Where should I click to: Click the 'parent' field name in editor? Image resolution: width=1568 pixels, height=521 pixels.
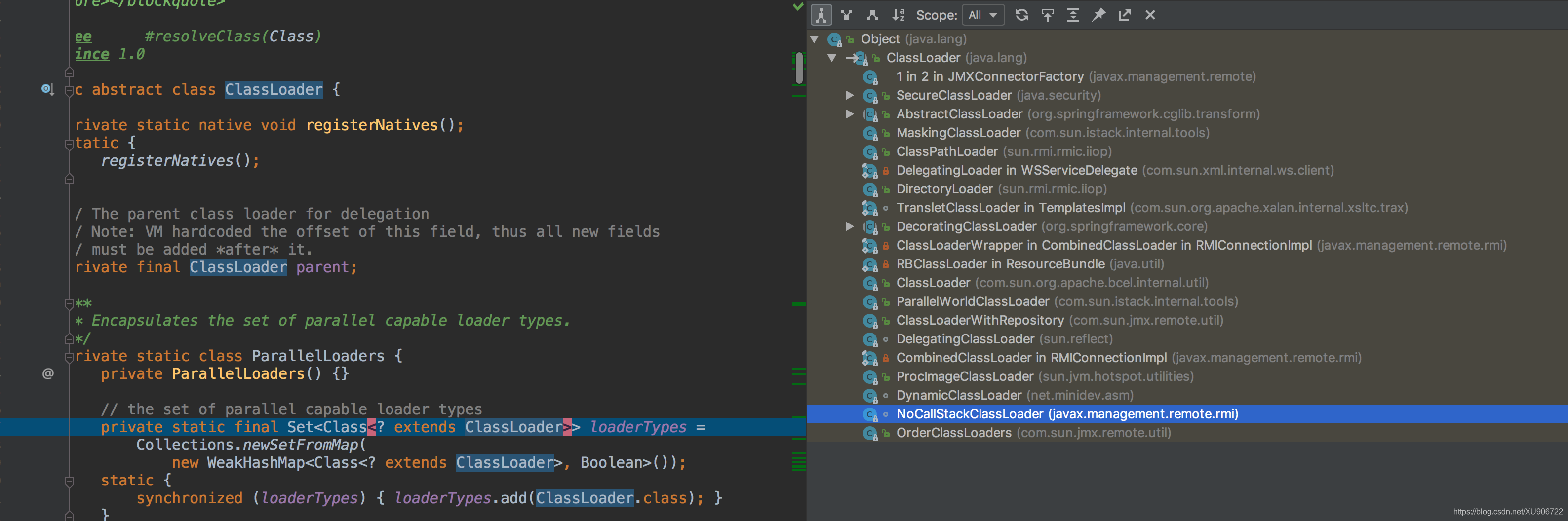(322, 267)
